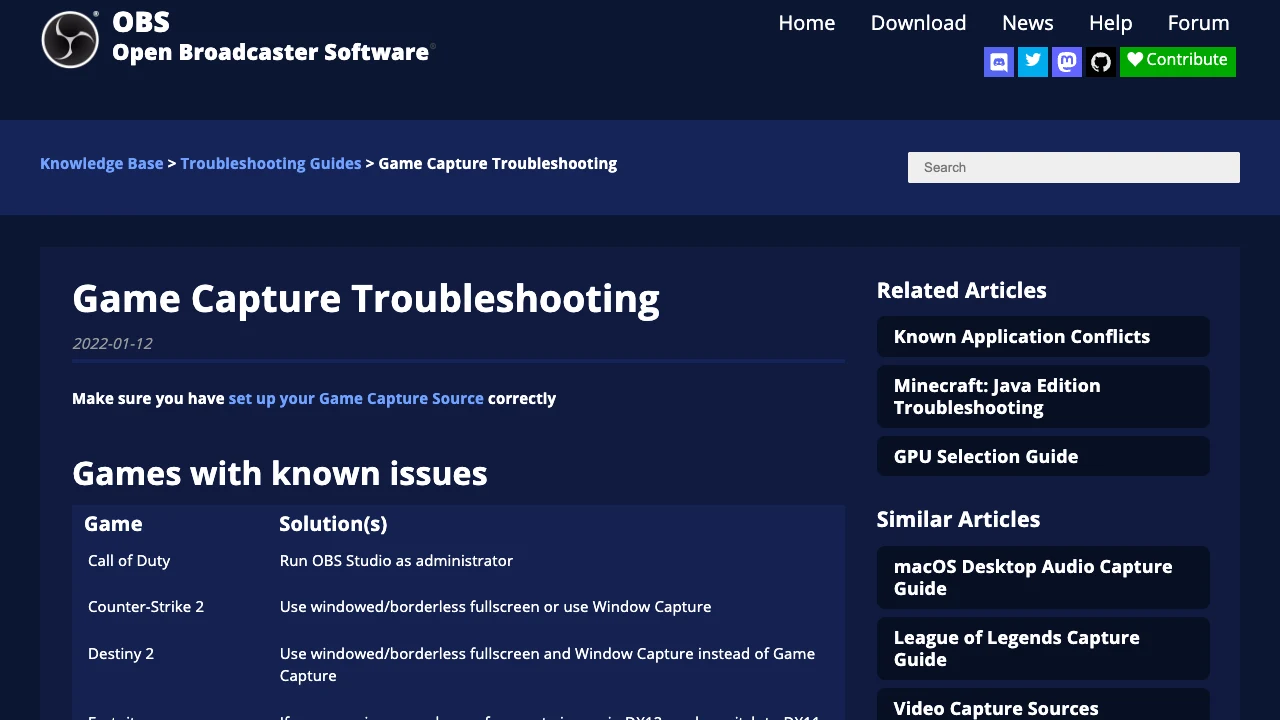Viewport: 1280px width, 720px height.
Task: Open the Help menu item
Action: pos(1110,23)
